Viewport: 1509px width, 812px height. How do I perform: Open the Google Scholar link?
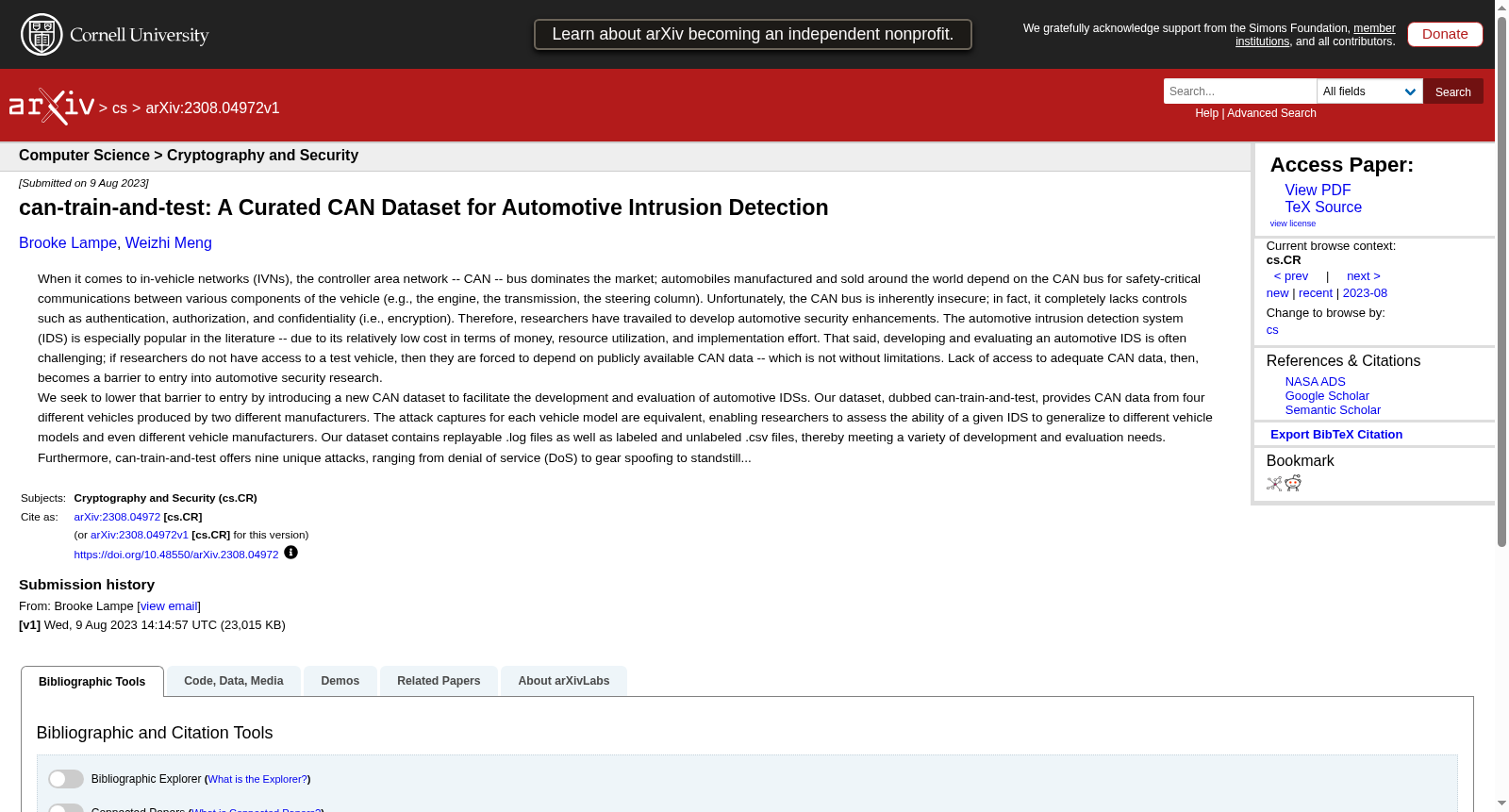(x=1327, y=396)
